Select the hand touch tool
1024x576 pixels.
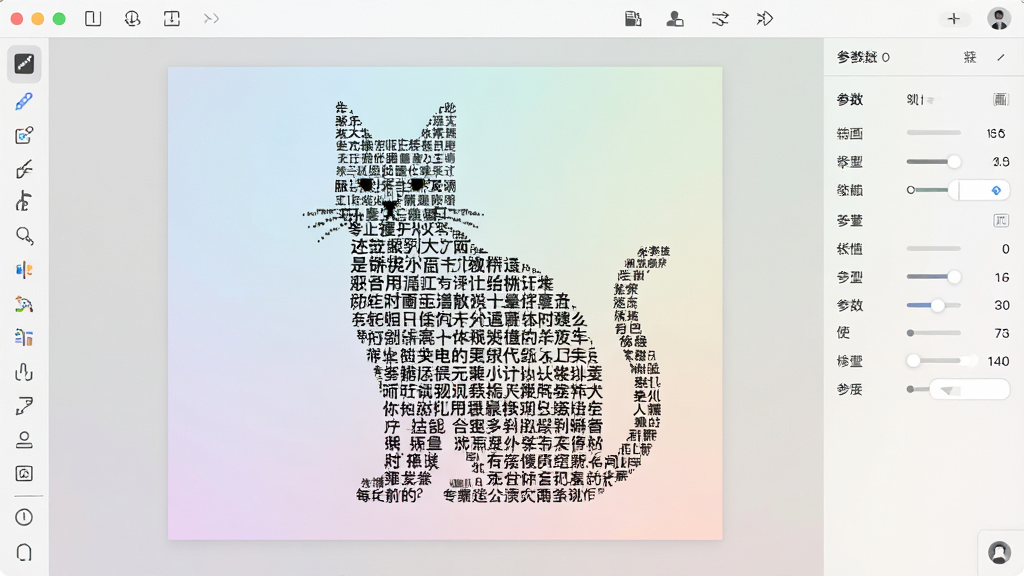point(24,372)
